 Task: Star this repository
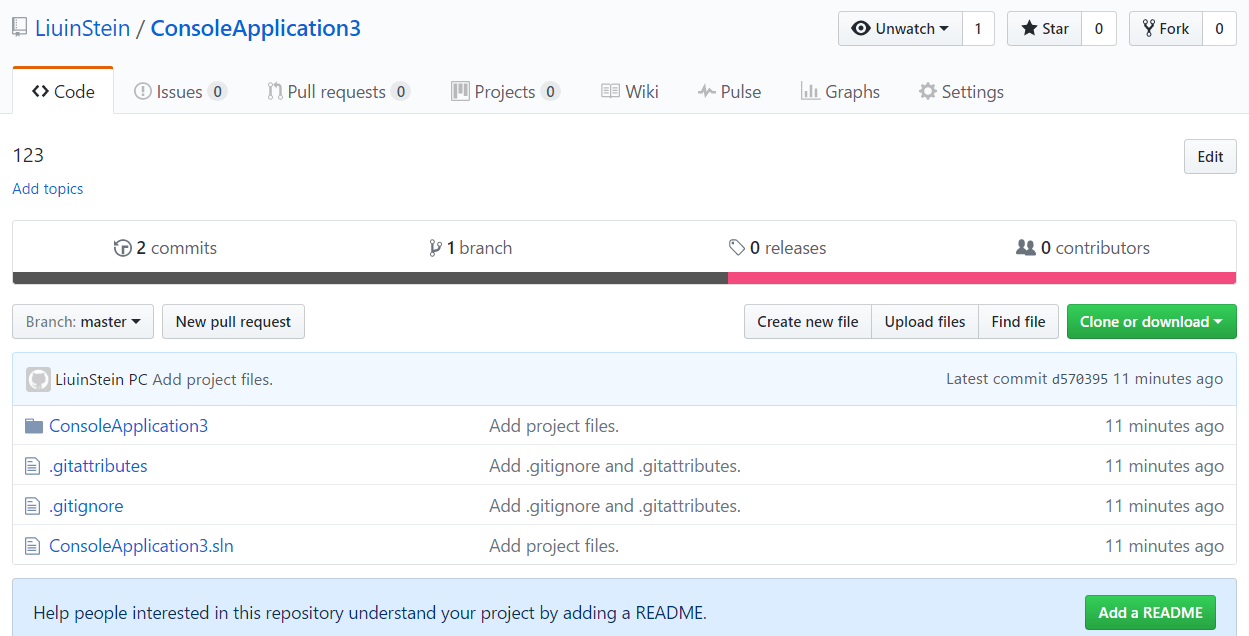[x=1044, y=29]
